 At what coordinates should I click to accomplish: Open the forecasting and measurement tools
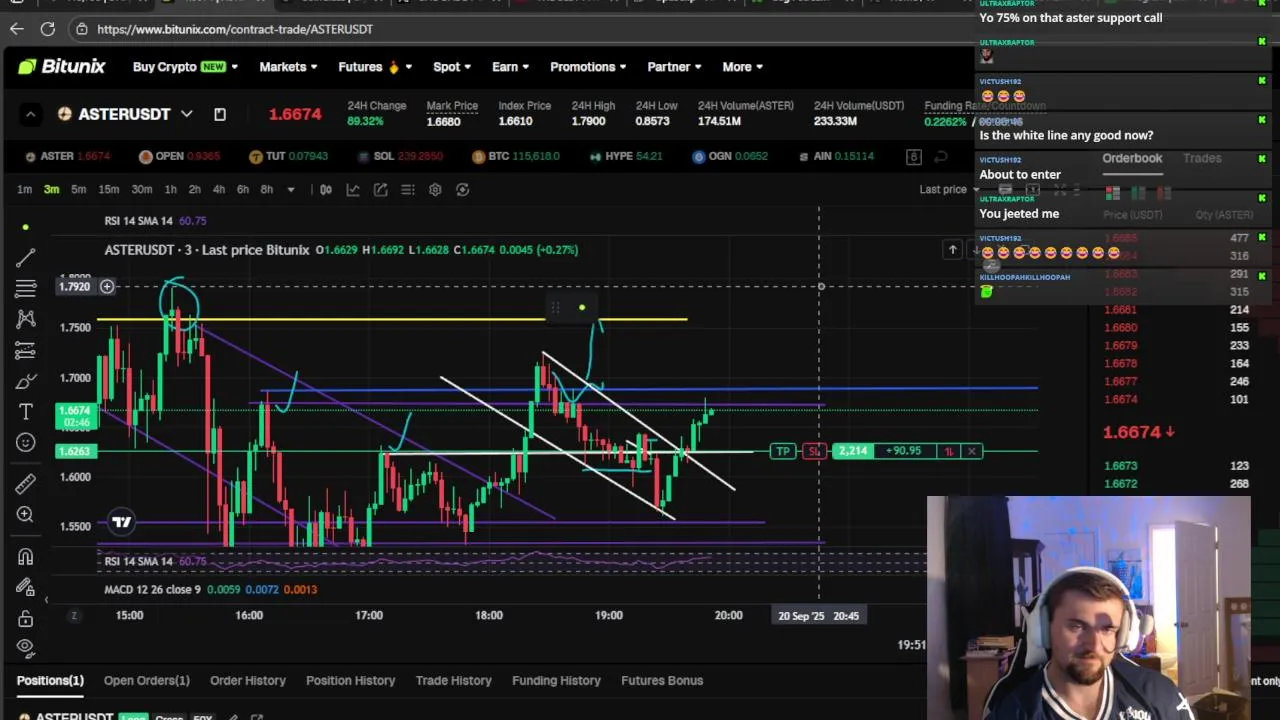26,350
